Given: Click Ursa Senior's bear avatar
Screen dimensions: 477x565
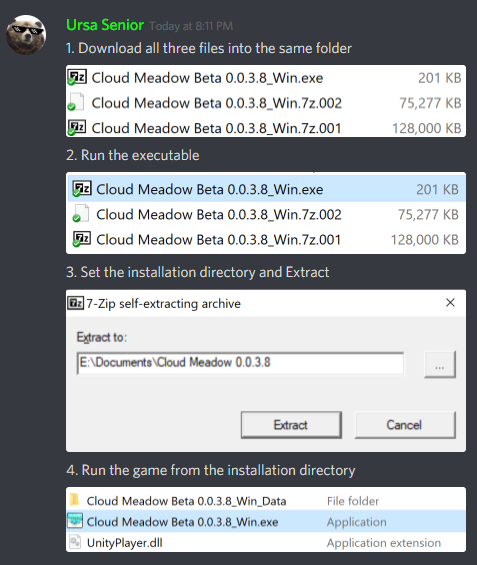Looking at the screenshot, I should click(26, 35).
